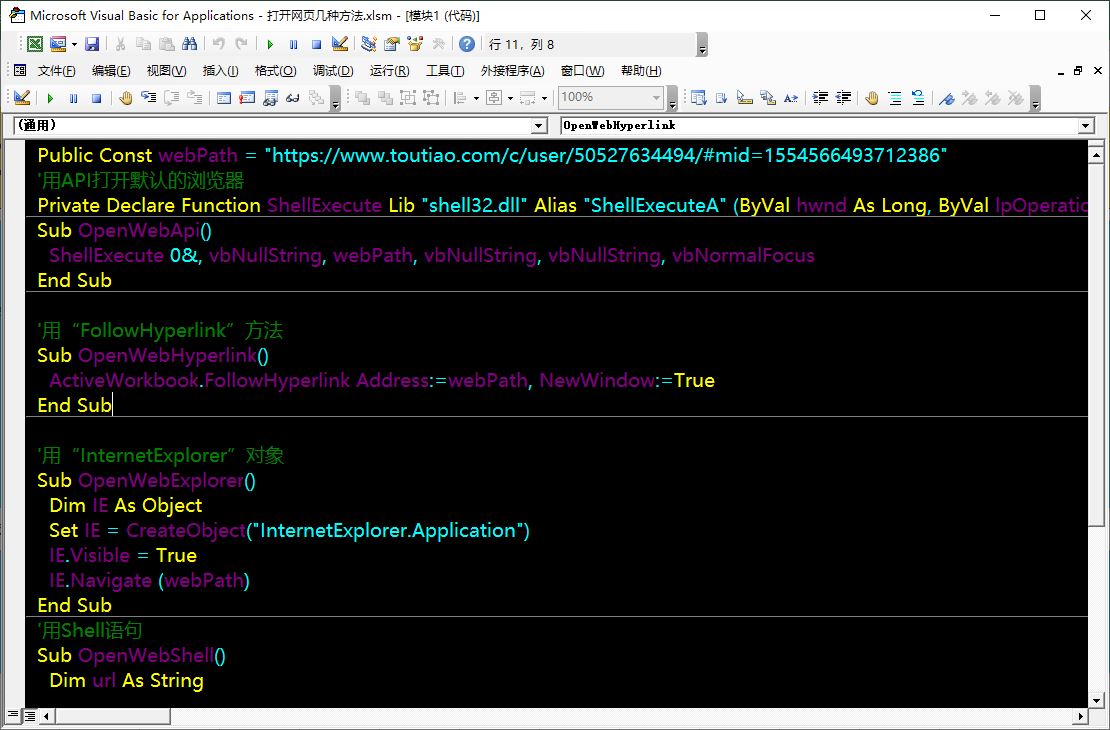Click the horizontal scrollbar right arrow
This screenshot has width=1110, height=730.
pos(1081,716)
